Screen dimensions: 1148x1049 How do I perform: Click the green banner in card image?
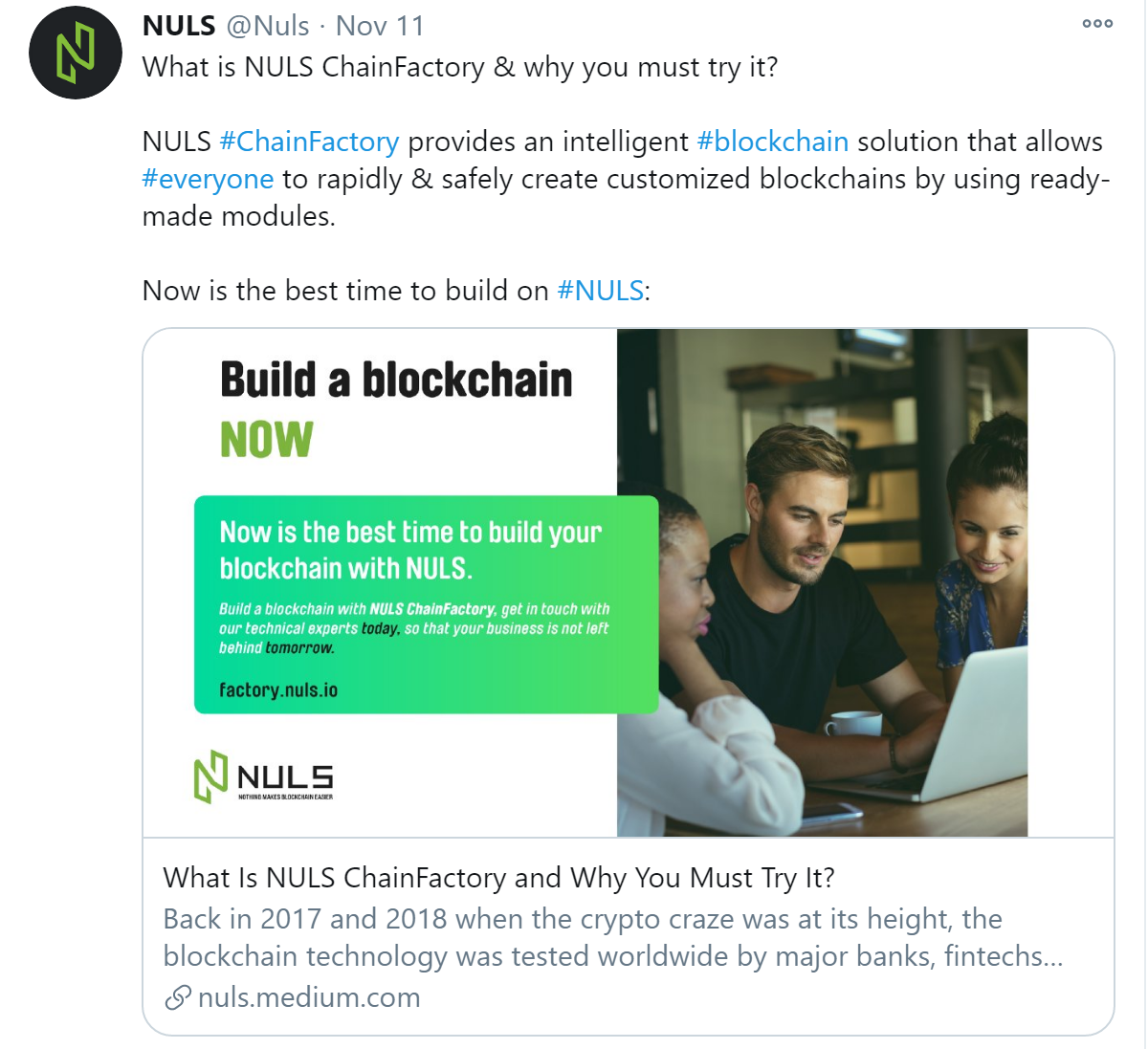pos(426,604)
